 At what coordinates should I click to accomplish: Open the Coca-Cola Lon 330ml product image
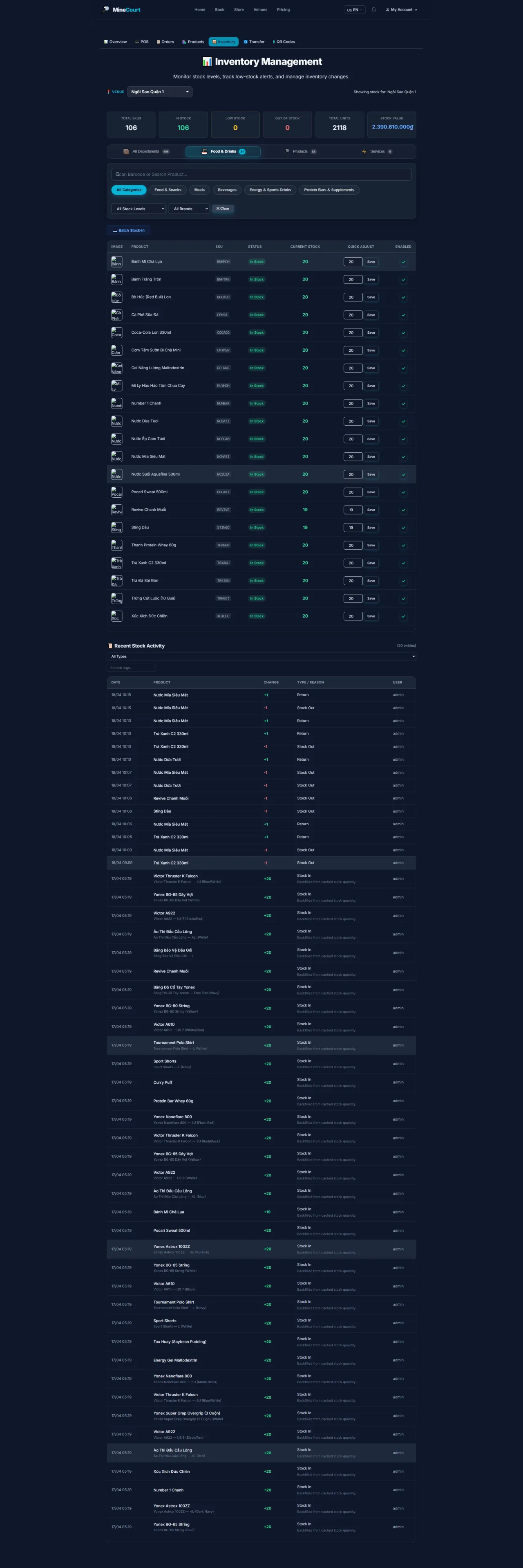[x=116, y=332]
